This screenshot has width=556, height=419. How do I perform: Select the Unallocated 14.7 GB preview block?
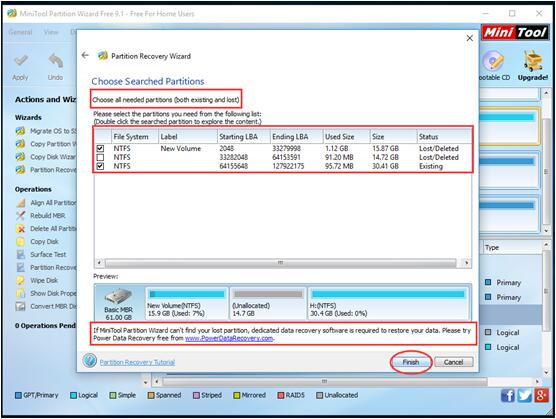coord(268,303)
